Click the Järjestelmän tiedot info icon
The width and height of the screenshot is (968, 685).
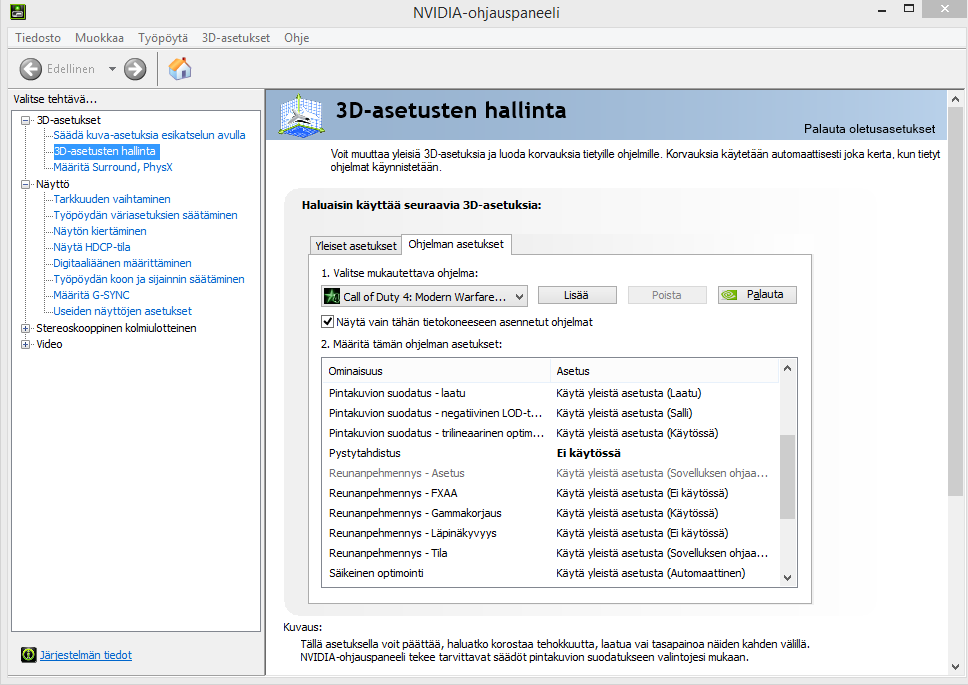[x=28, y=655]
